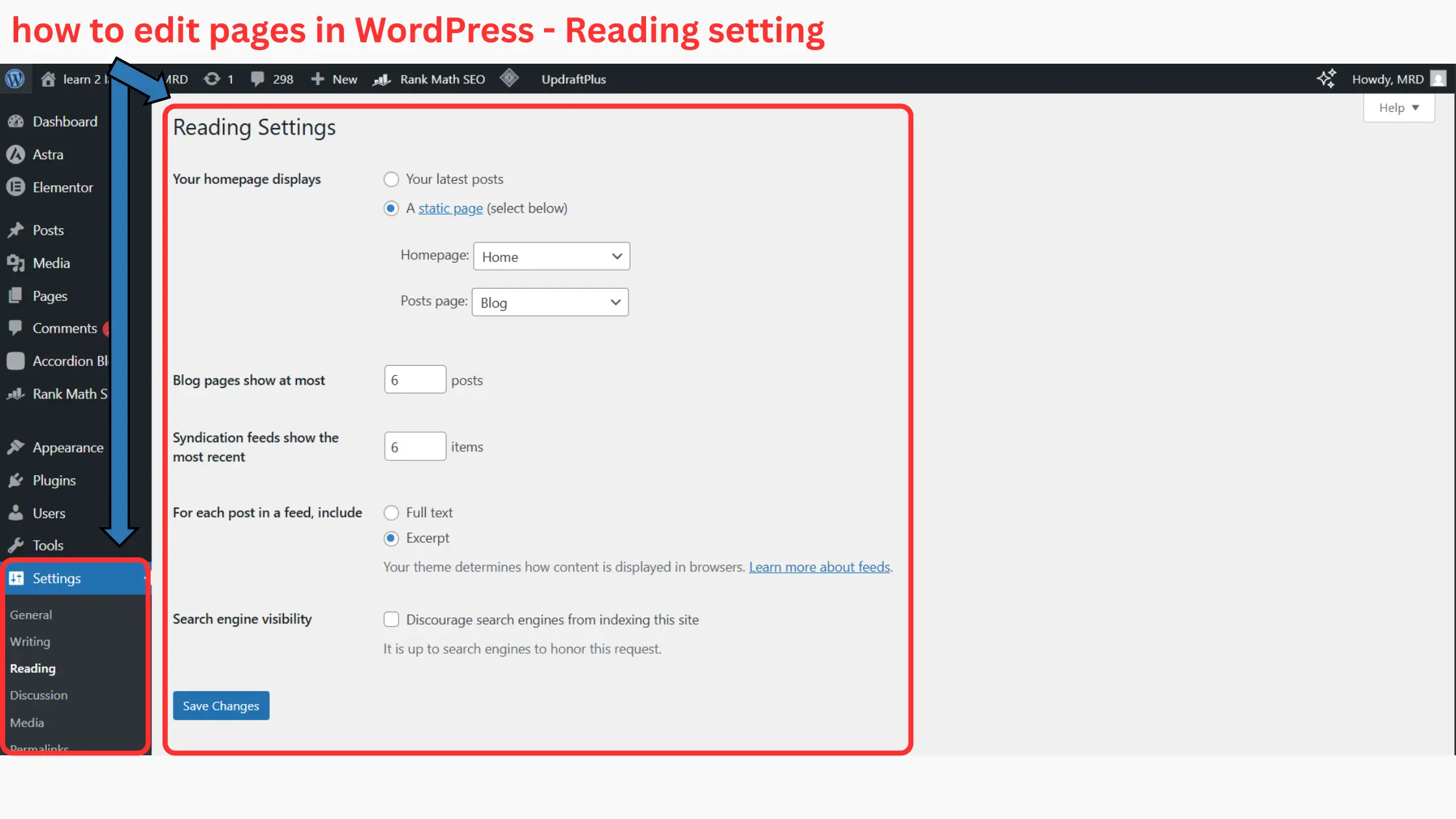The image size is (1456, 819).
Task: Expand the Help dropdown tab
Action: tap(1399, 108)
